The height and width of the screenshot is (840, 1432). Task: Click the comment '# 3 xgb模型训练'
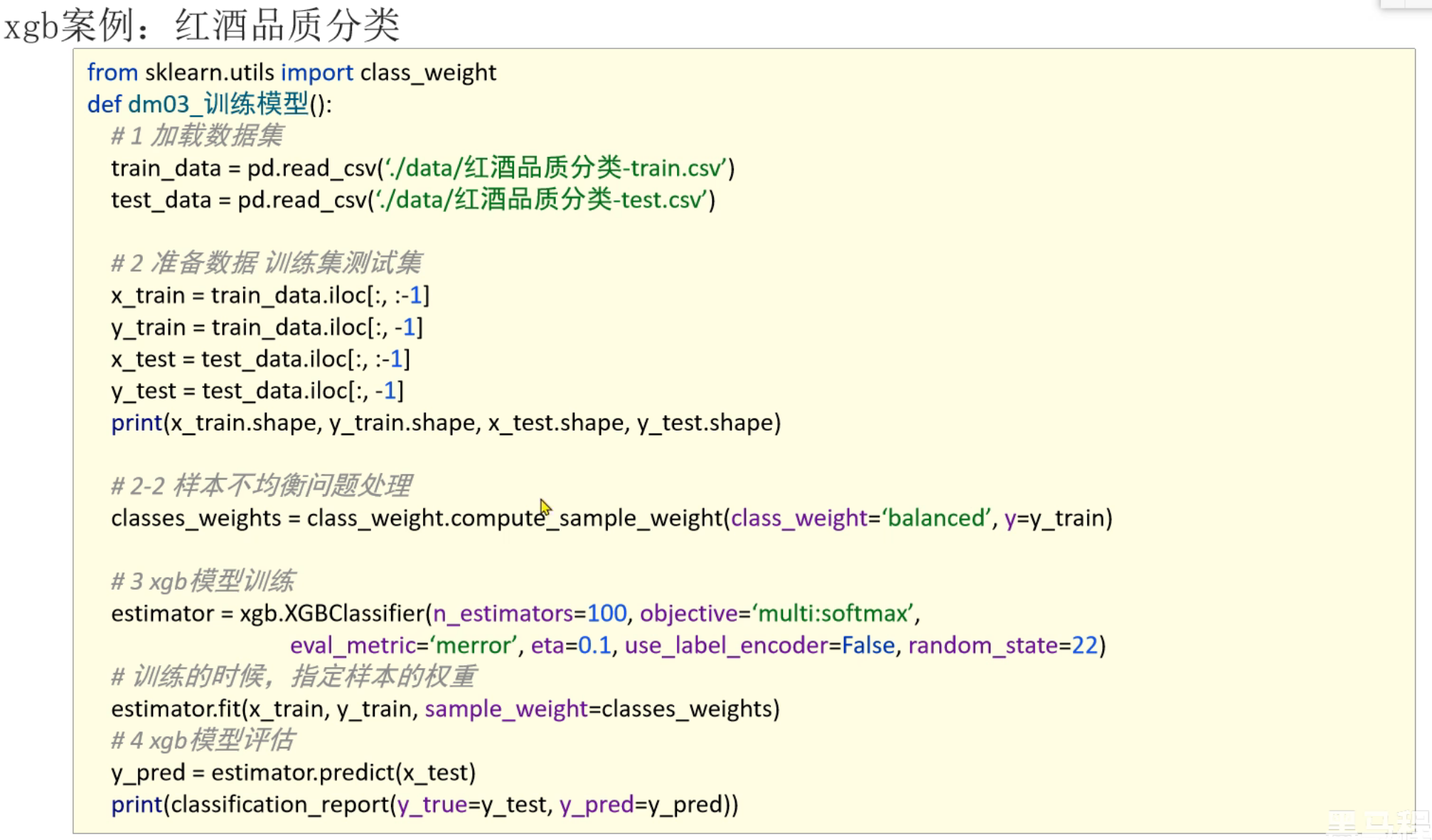coord(203,581)
